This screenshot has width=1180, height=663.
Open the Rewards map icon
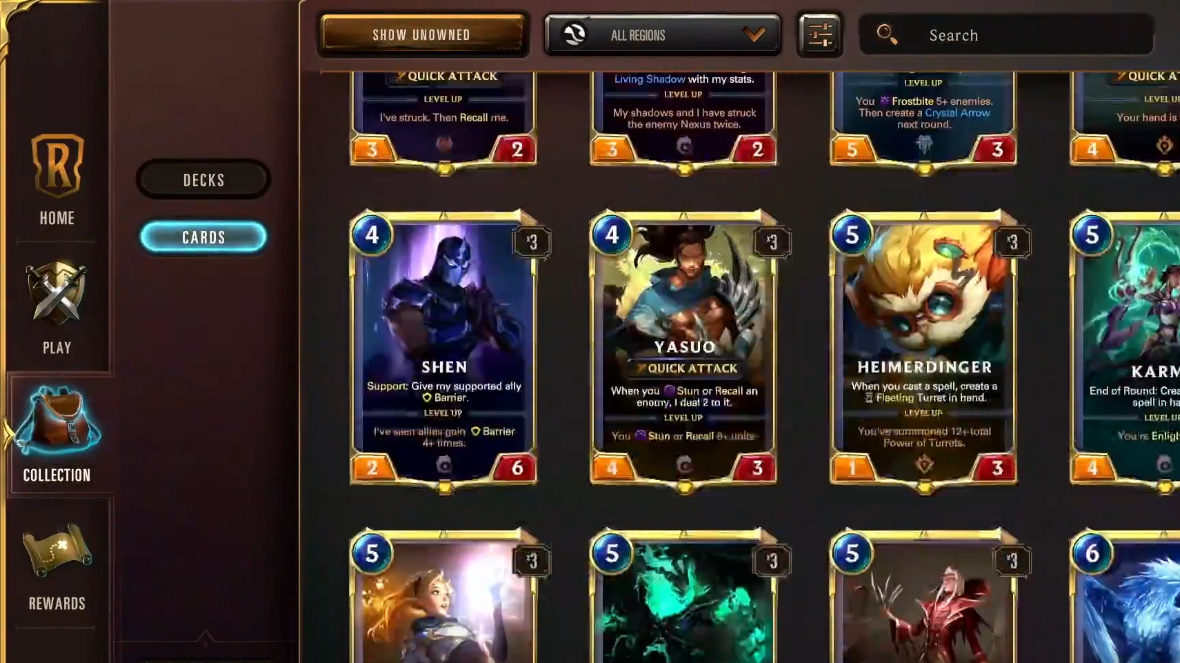click(x=57, y=551)
